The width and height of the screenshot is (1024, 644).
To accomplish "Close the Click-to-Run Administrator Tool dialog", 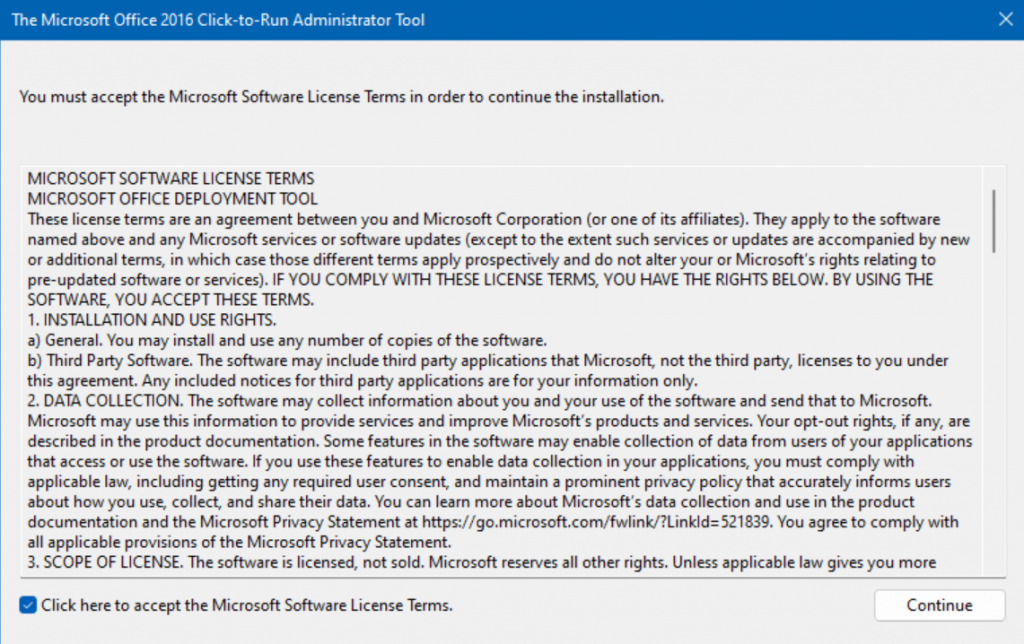I will 1006,20.
